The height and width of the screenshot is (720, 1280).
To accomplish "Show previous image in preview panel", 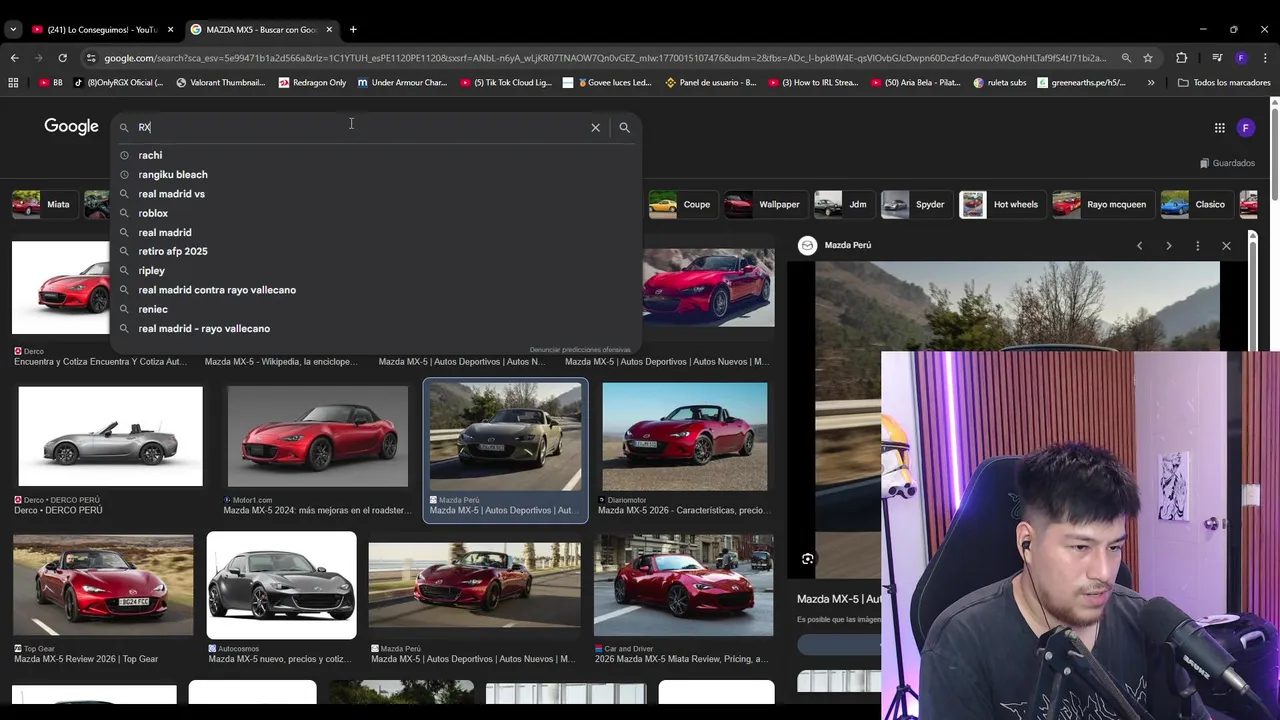I will (1139, 245).
